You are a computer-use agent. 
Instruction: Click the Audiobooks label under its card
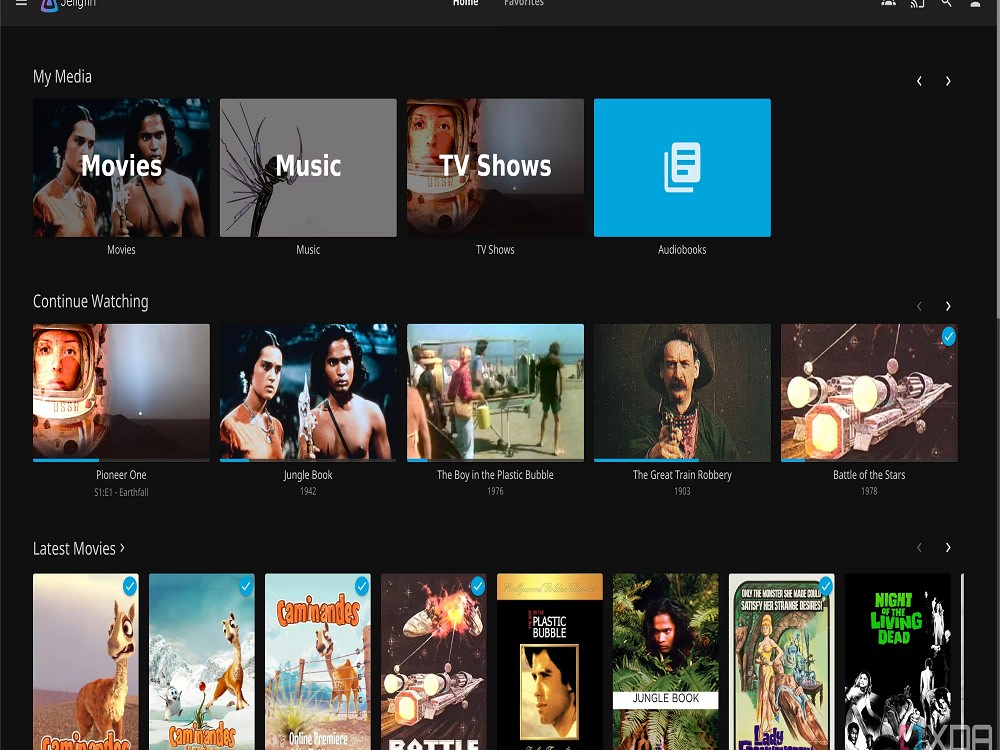click(682, 249)
